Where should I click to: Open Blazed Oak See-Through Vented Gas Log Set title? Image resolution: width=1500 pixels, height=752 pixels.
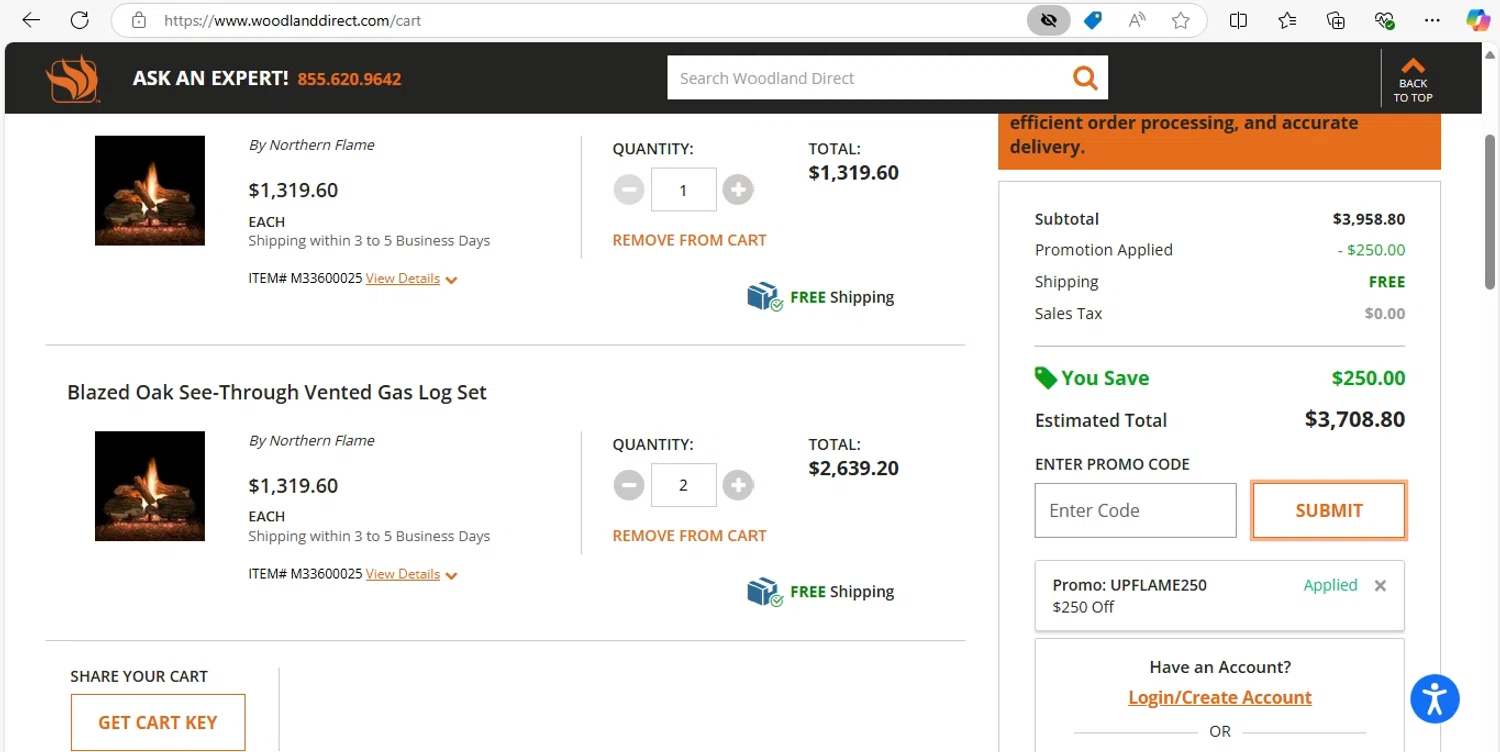tap(277, 392)
